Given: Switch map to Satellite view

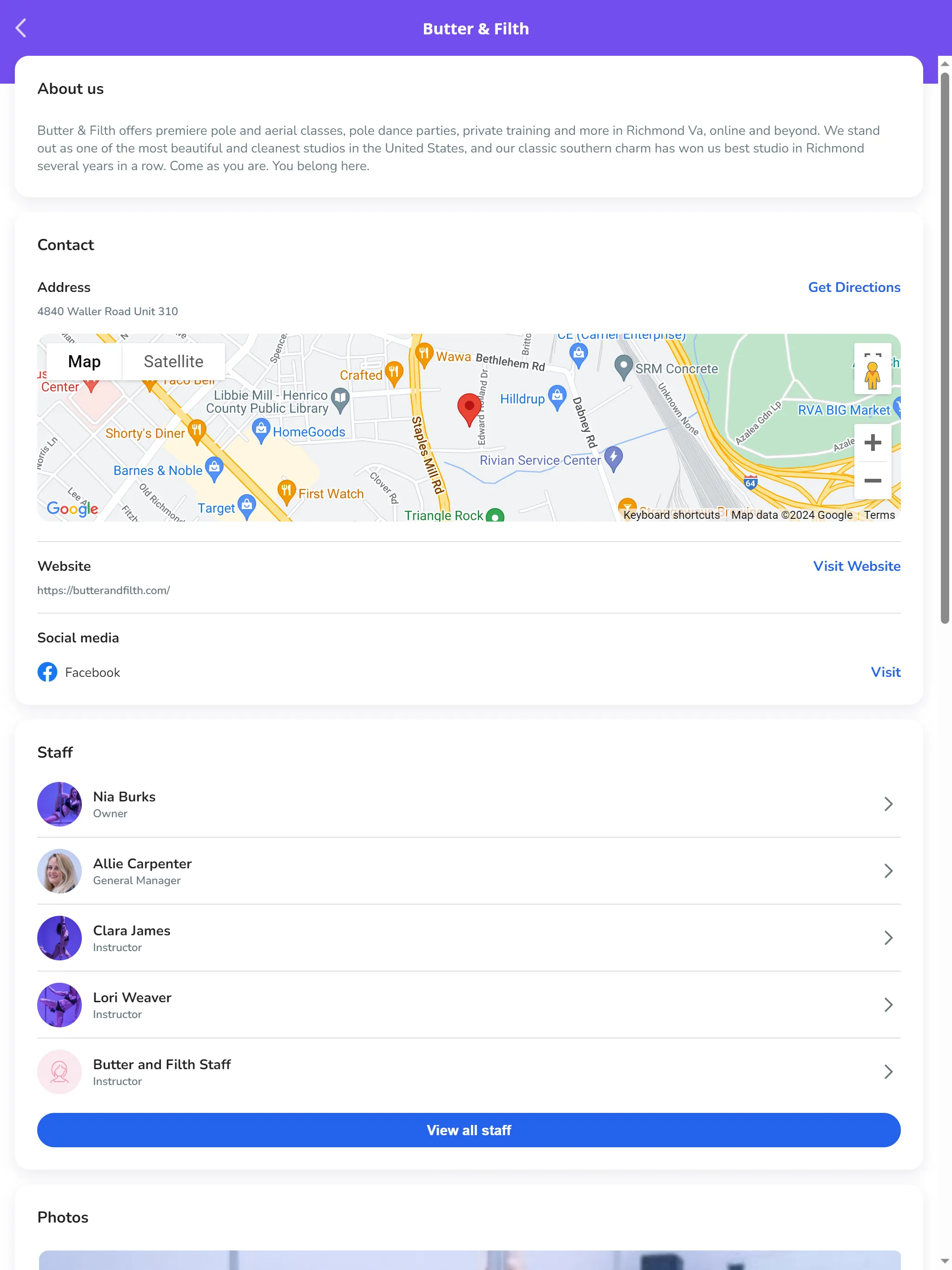Looking at the screenshot, I should (173, 362).
